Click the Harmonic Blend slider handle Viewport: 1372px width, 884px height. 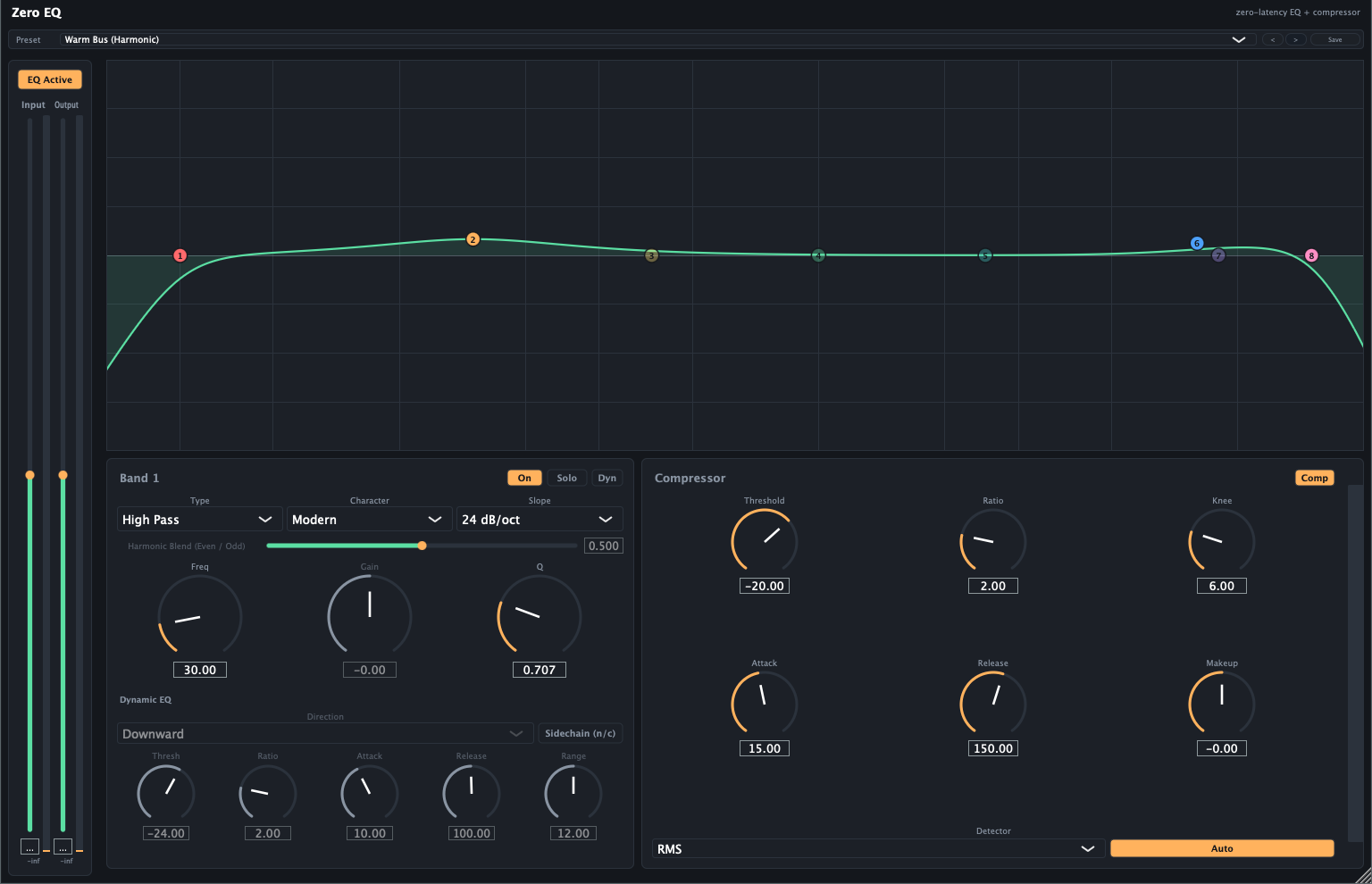point(422,546)
